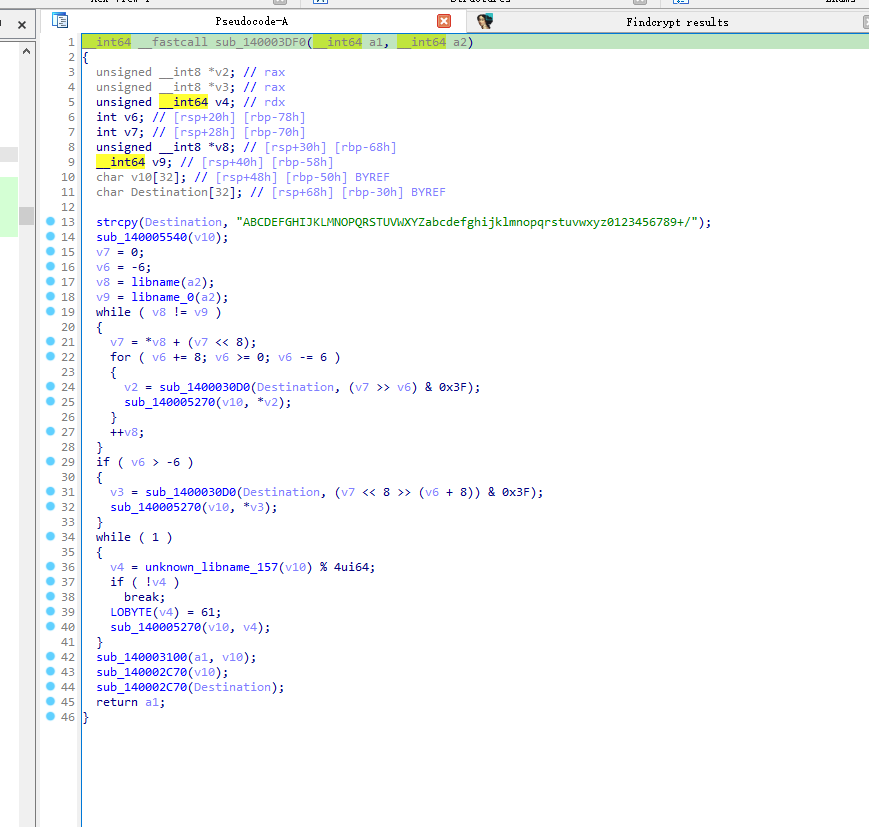Click the breakpoint dot on line 31
869x827 pixels.
pos(50,492)
